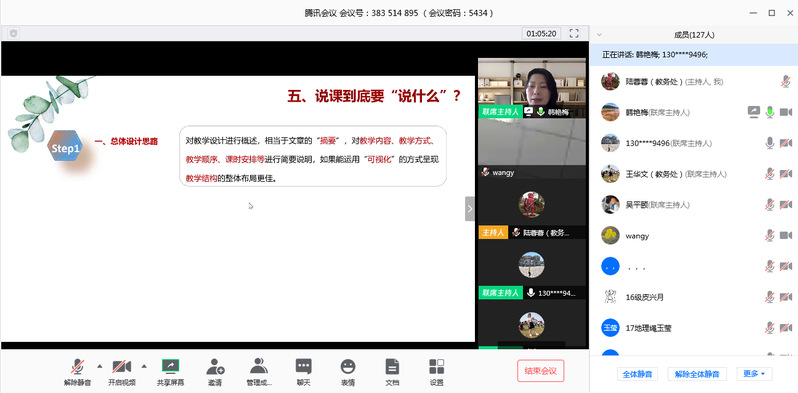Viewport: 798px width, 393px height.
Task: Enter fullscreen mode via the fullscreen icon
Action: coord(574,34)
